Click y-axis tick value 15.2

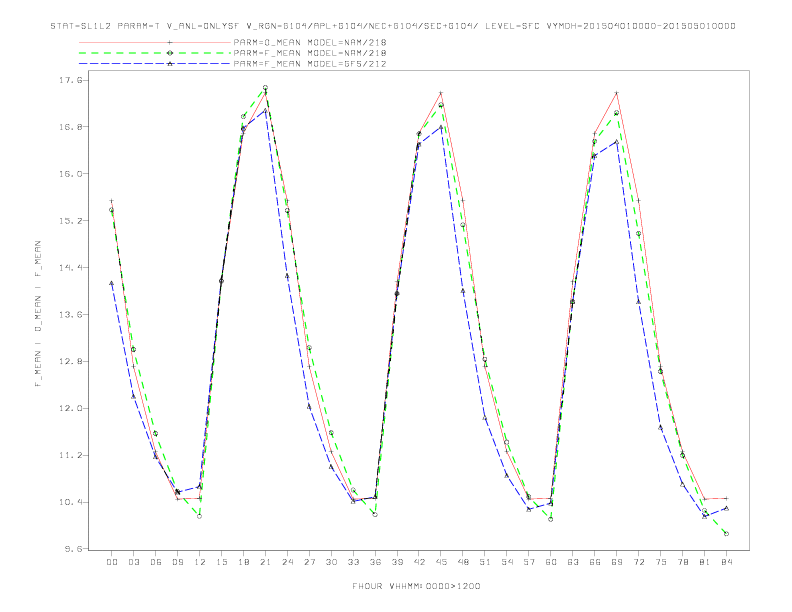(x=71, y=221)
